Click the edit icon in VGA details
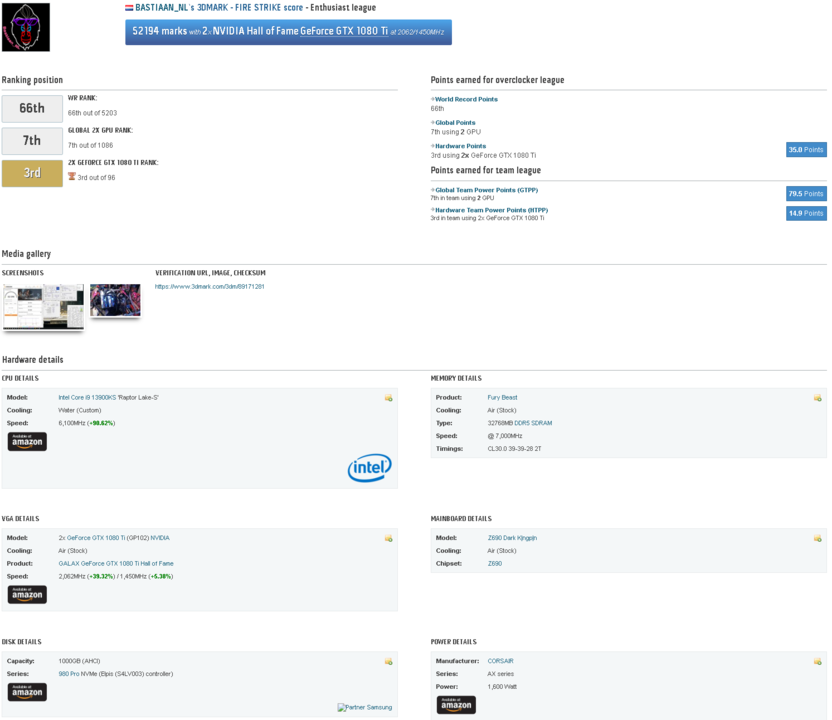This screenshot has width=832, height=720. (x=388, y=539)
